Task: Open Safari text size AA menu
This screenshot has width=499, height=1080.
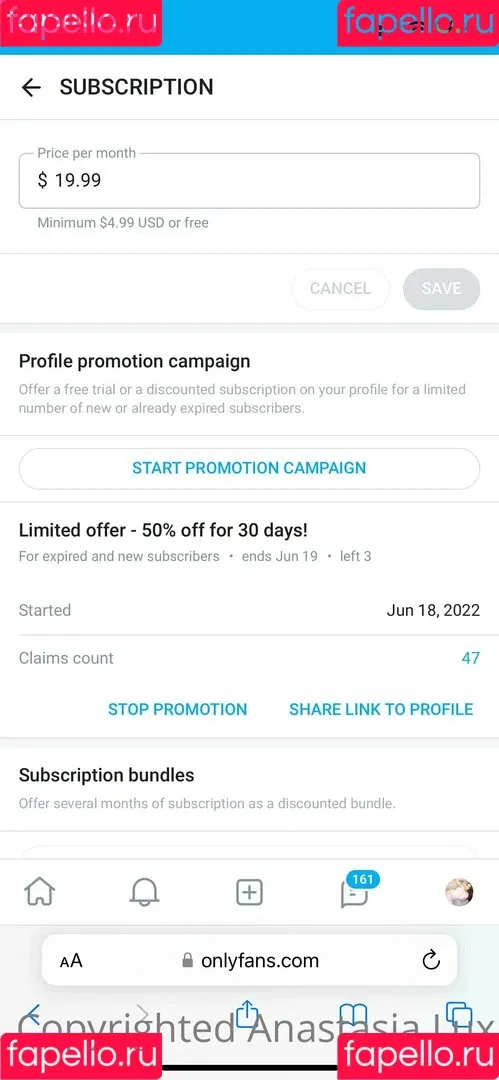Action: pyautogui.click(x=71, y=961)
